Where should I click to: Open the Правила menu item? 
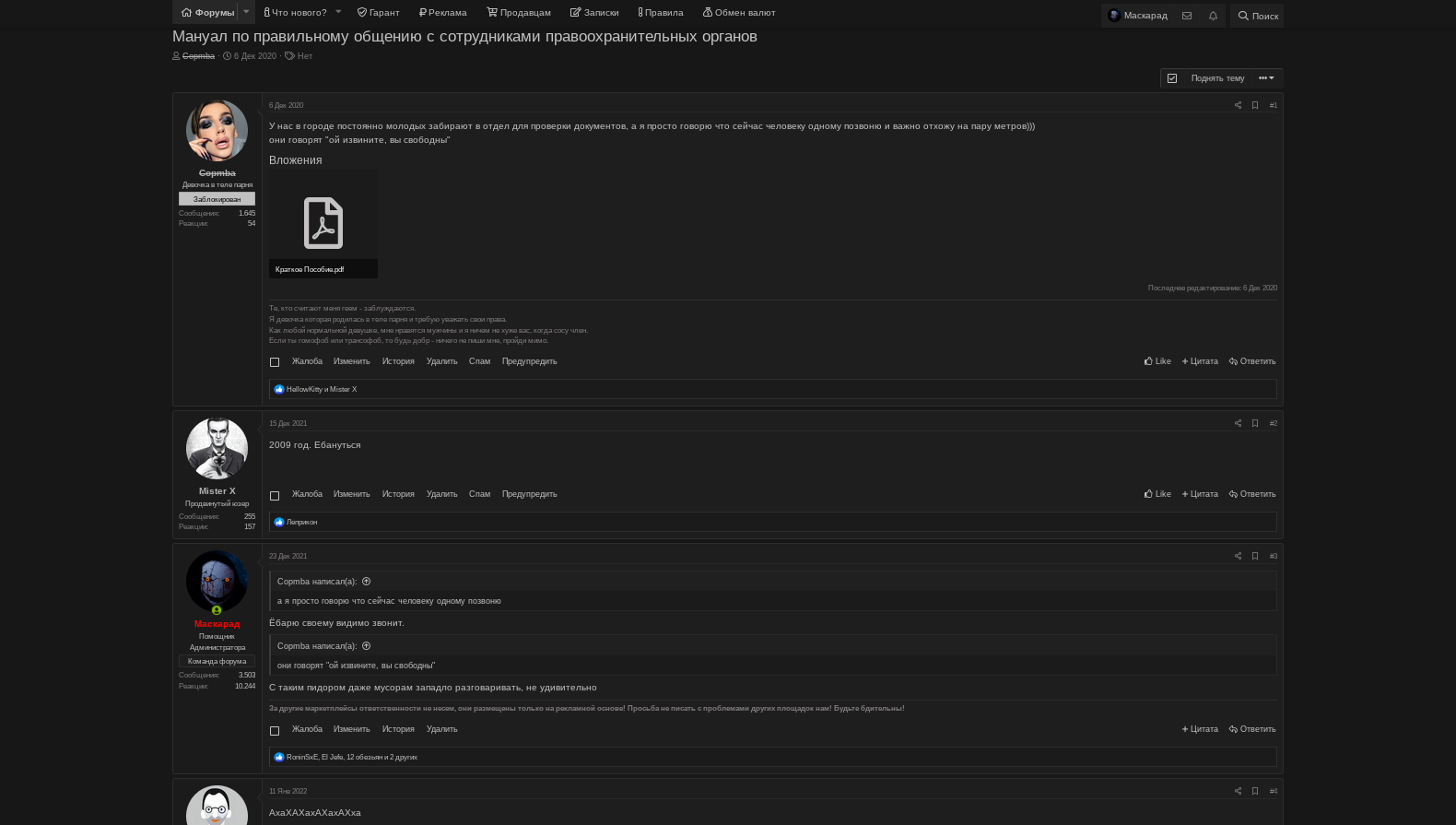click(661, 13)
